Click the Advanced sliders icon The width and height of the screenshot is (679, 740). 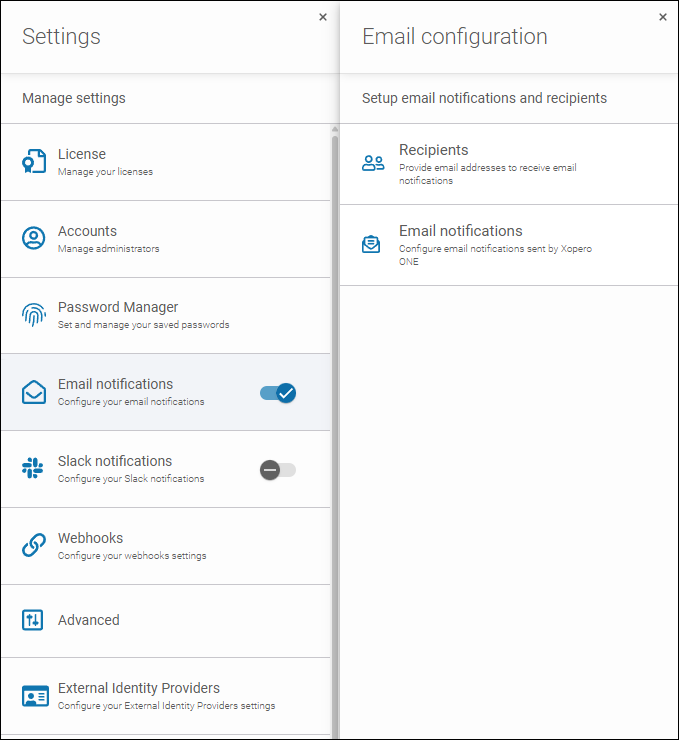click(x=33, y=620)
